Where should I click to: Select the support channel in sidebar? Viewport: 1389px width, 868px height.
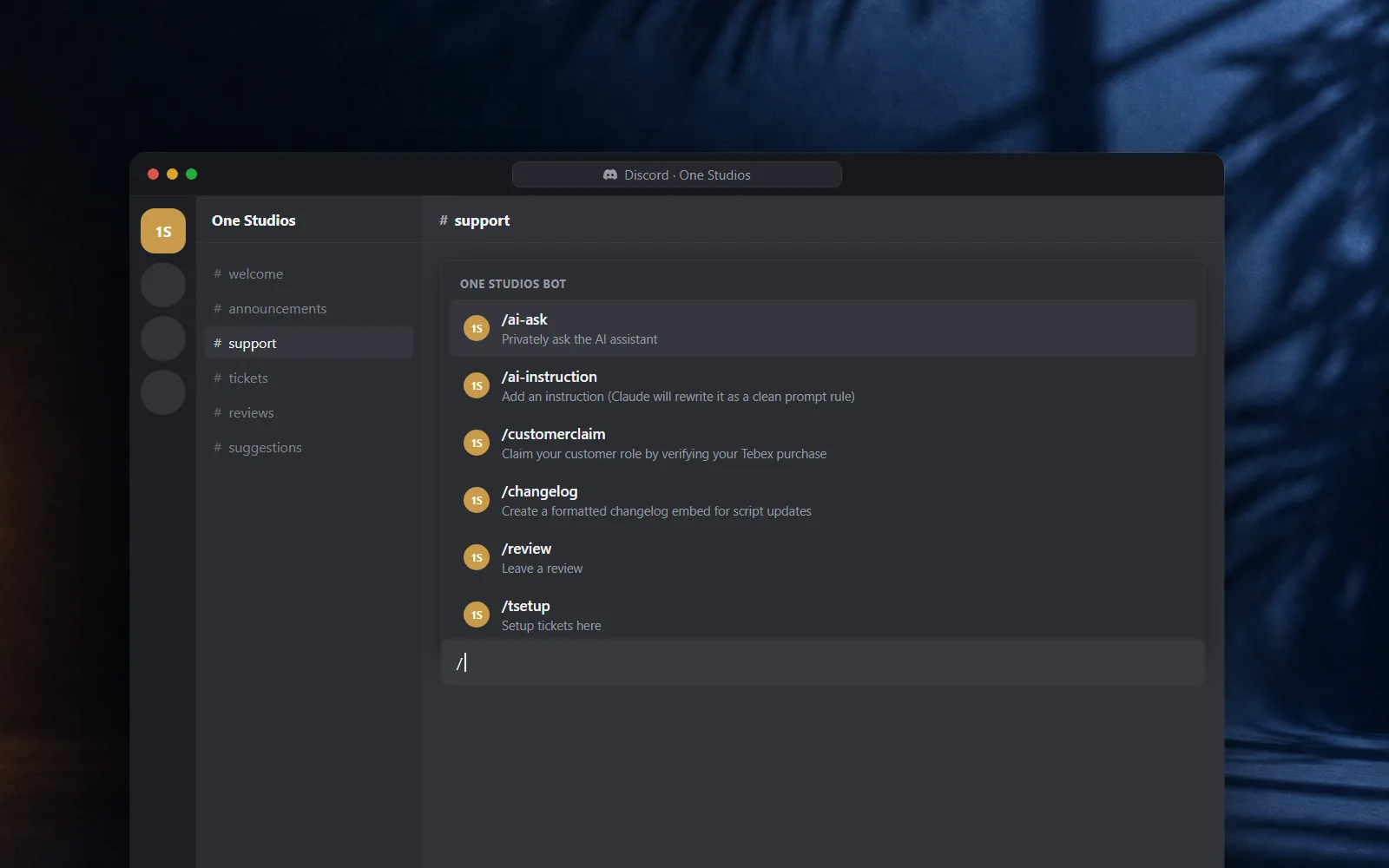click(309, 343)
